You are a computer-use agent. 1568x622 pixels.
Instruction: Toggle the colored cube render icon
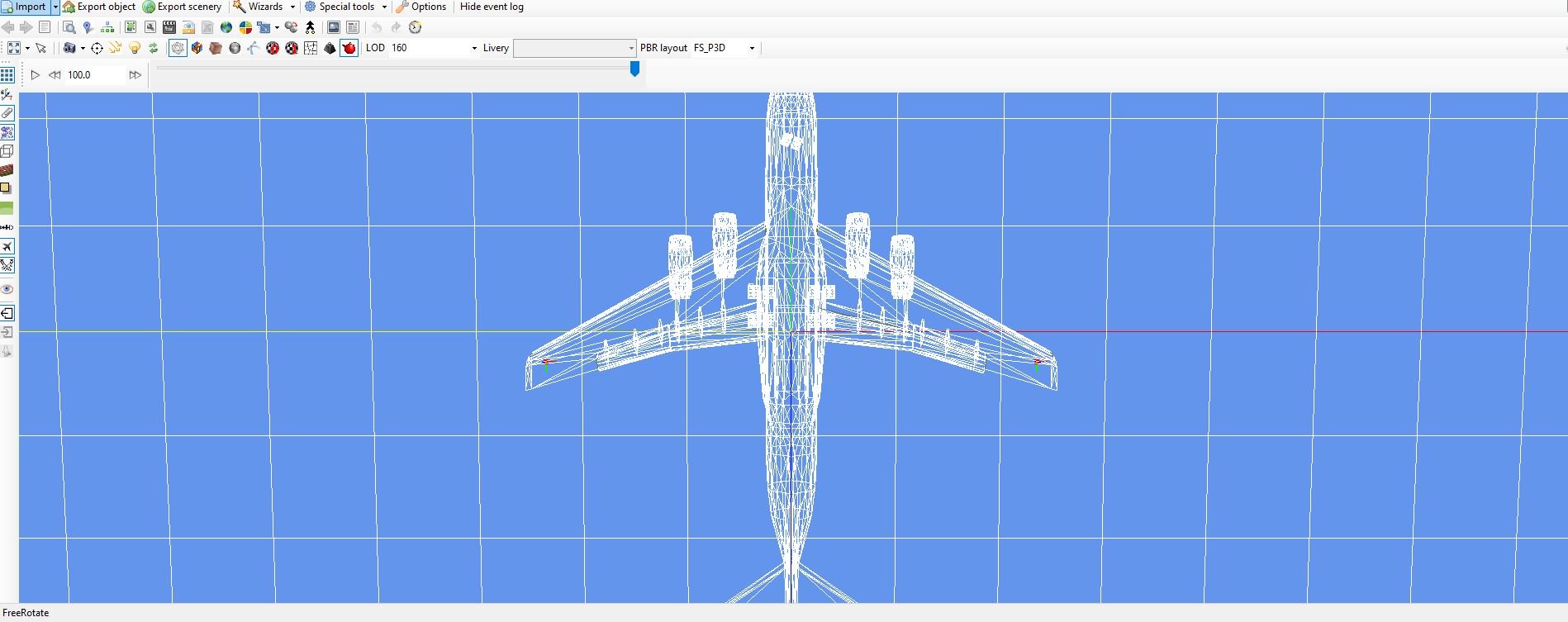197,48
